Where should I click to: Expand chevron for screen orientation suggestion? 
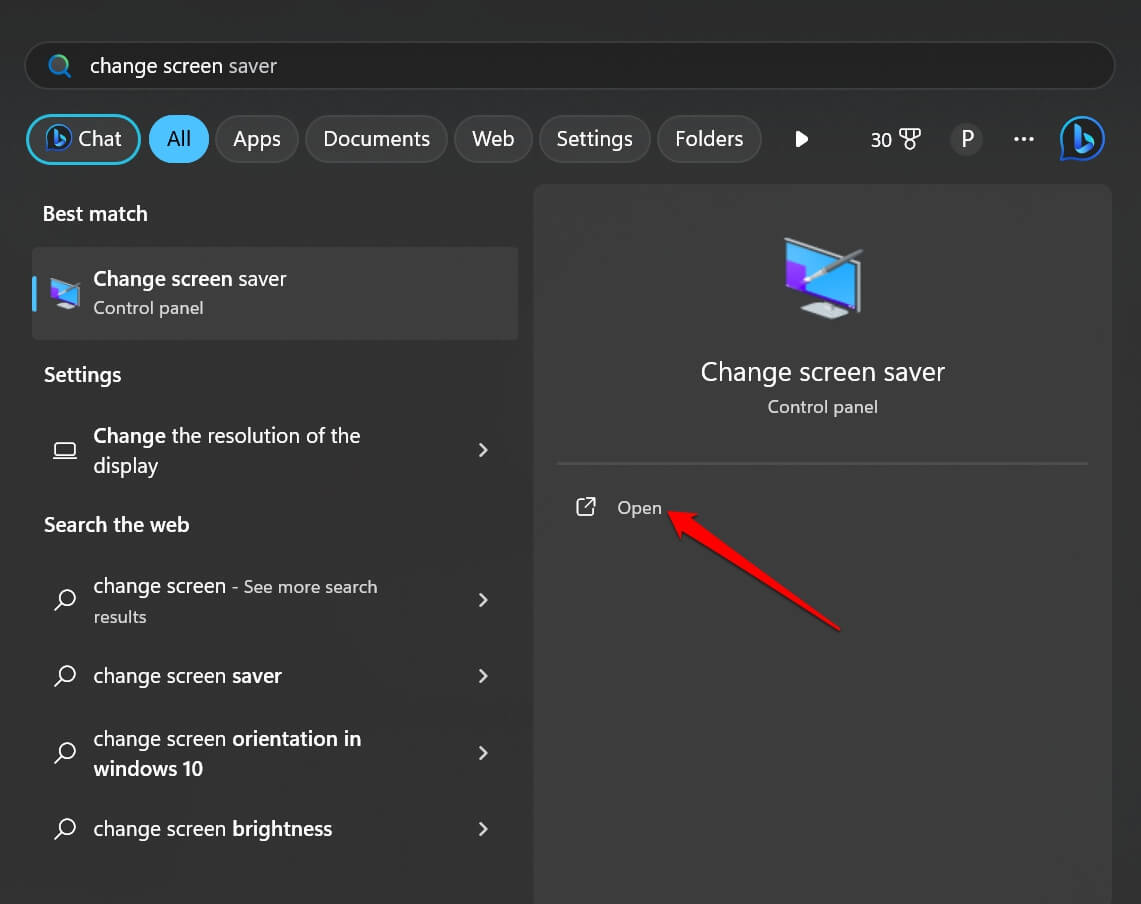[x=482, y=753]
